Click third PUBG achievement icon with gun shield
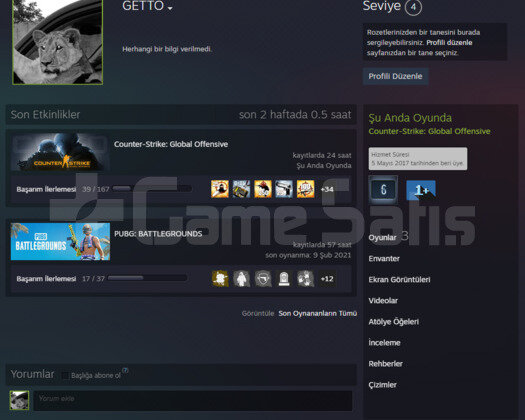Image resolution: width=525 pixels, height=420 pixels. [263, 279]
